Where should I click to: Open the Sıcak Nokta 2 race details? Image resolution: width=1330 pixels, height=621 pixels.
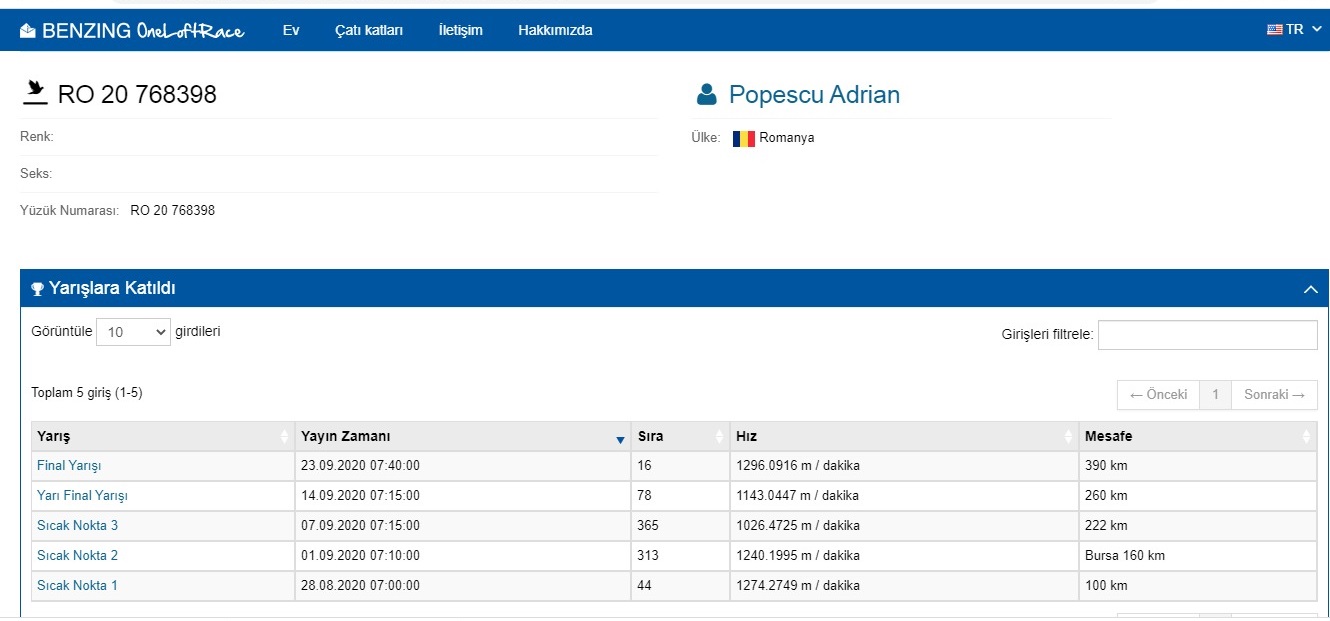coord(77,555)
